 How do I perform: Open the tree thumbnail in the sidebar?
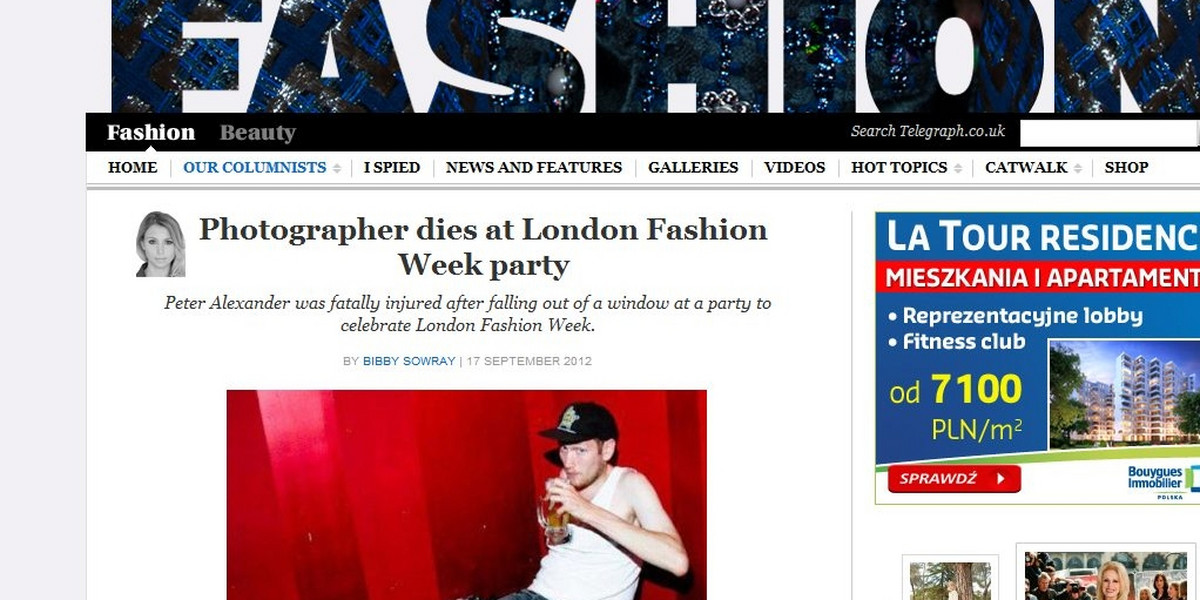[950, 578]
